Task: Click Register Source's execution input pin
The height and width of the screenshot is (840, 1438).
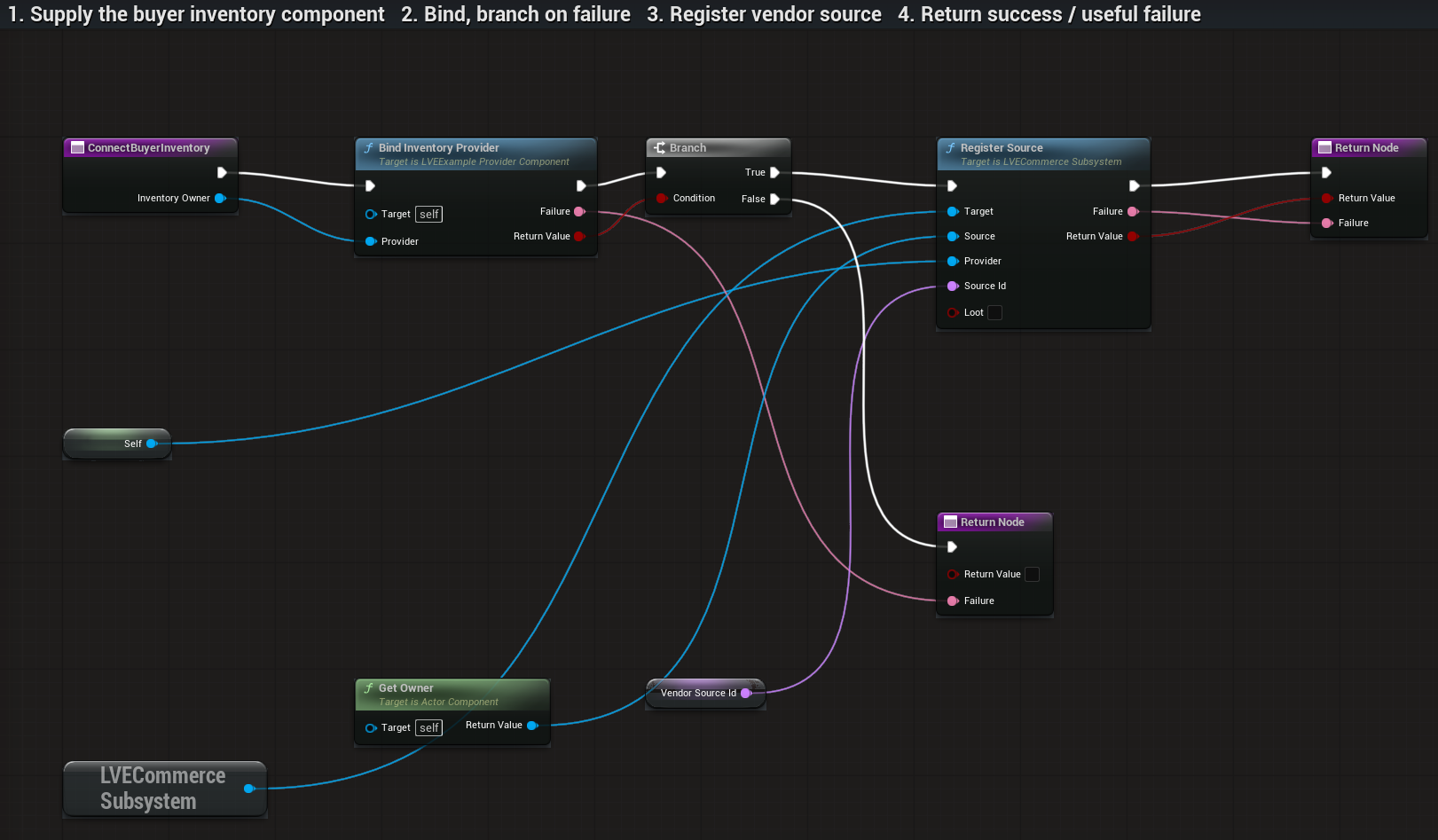Action: (952, 186)
